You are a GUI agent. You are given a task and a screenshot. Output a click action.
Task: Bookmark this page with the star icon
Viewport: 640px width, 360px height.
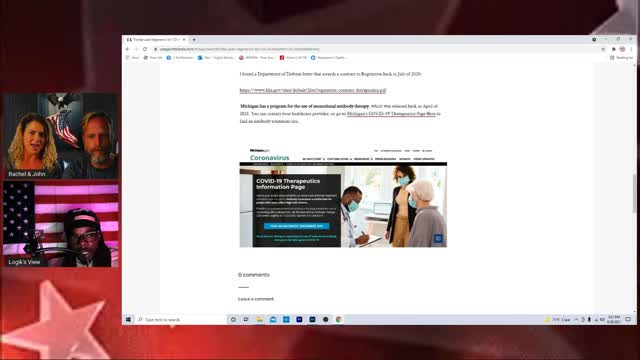pos(603,49)
